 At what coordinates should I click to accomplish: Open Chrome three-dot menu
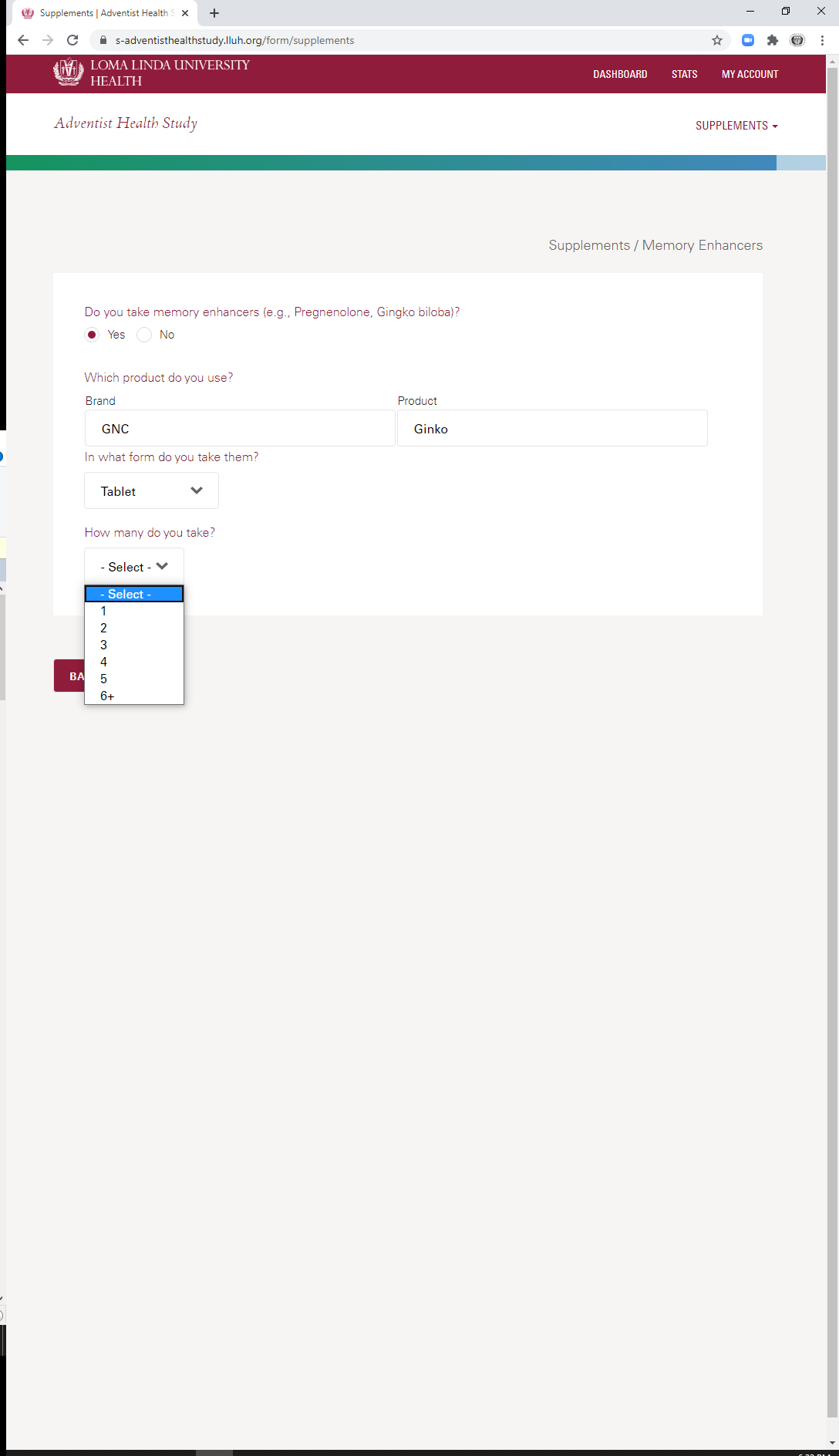point(822,40)
